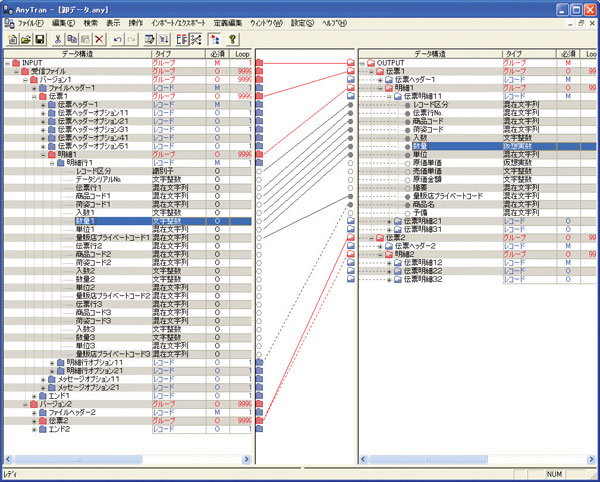Collapse the INPUT root node
Viewport: 600px width, 482px height.
tap(7, 63)
